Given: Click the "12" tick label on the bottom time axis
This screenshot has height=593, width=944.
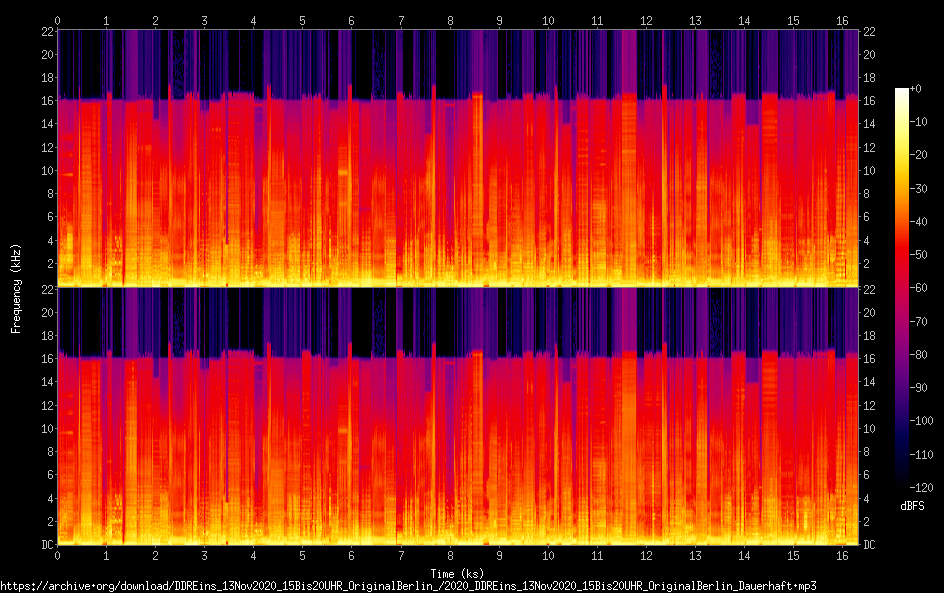Looking at the screenshot, I should [646, 556].
